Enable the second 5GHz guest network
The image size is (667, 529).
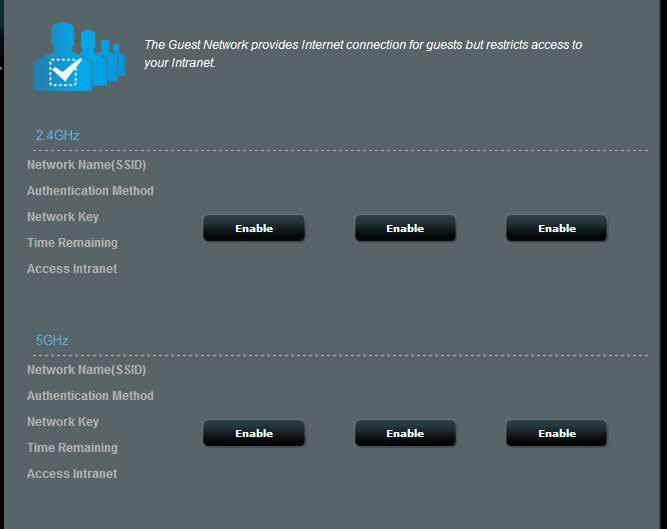tap(405, 433)
